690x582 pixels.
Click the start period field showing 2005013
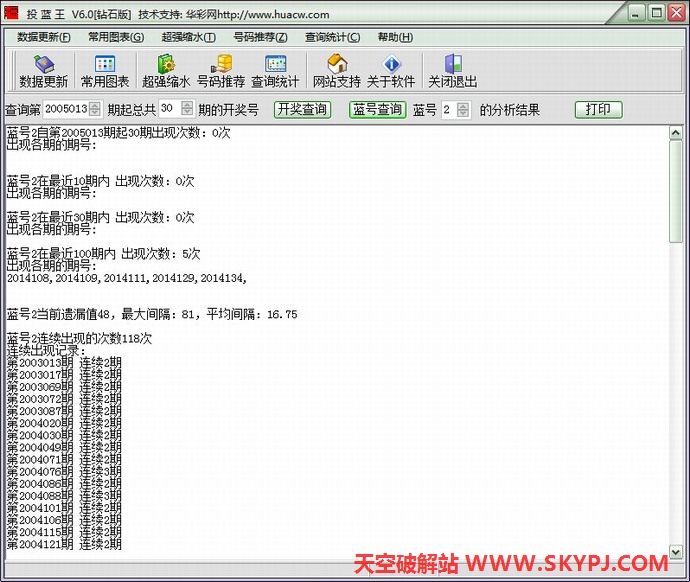tap(66, 109)
